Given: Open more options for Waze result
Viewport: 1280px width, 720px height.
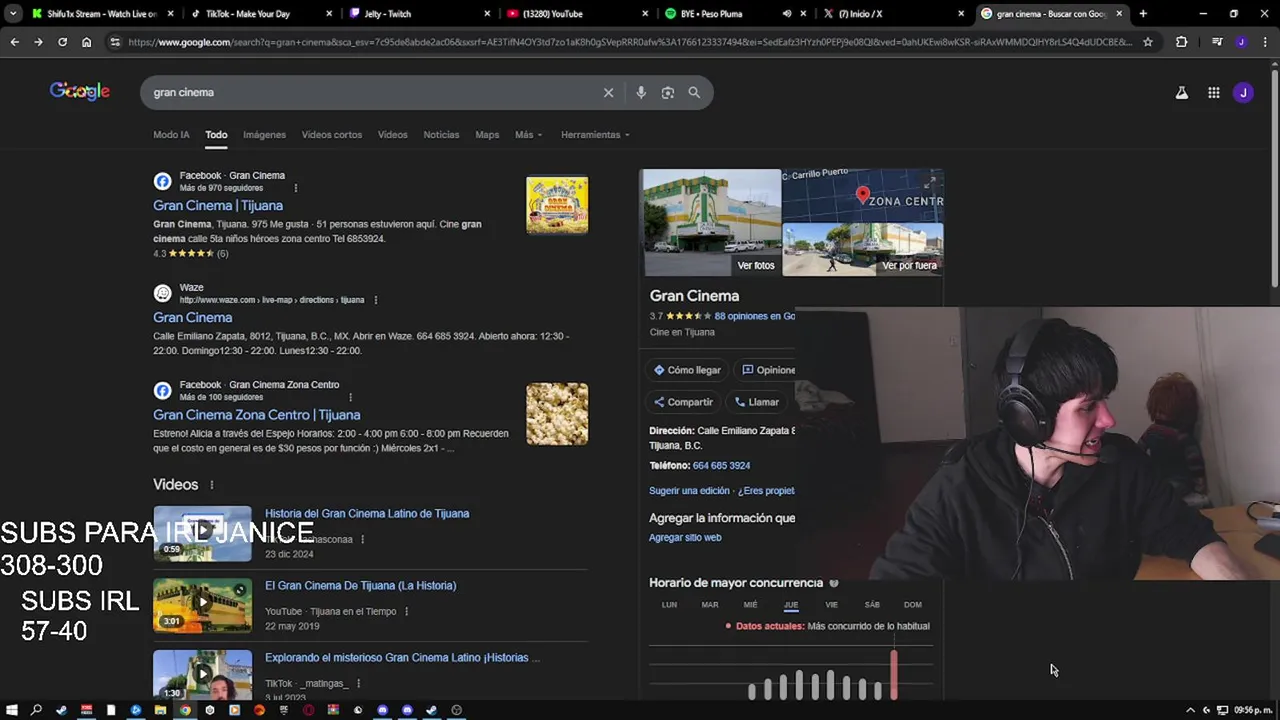Looking at the screenshot, I should tap(376, 300).
